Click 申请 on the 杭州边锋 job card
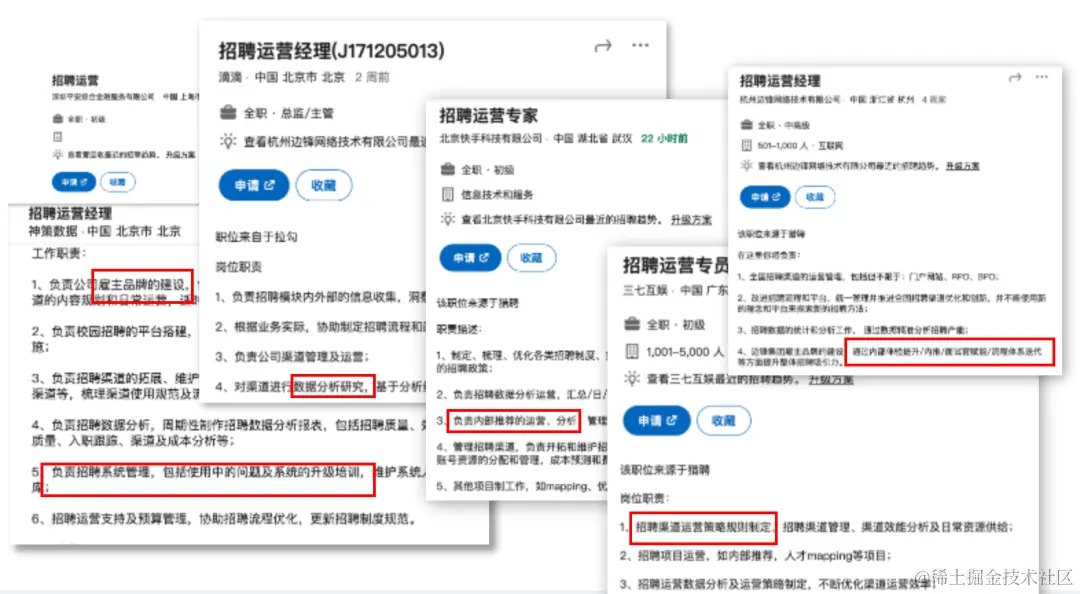The height and width of the screenshot is (594, 1080). click(764, 197)
